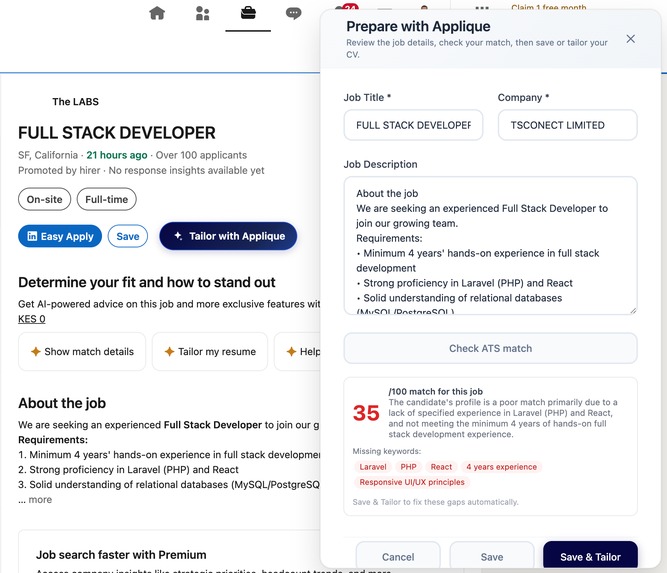Click the Easy Apply button
This screenshot has width=667, height=573.
pos(60,236)
